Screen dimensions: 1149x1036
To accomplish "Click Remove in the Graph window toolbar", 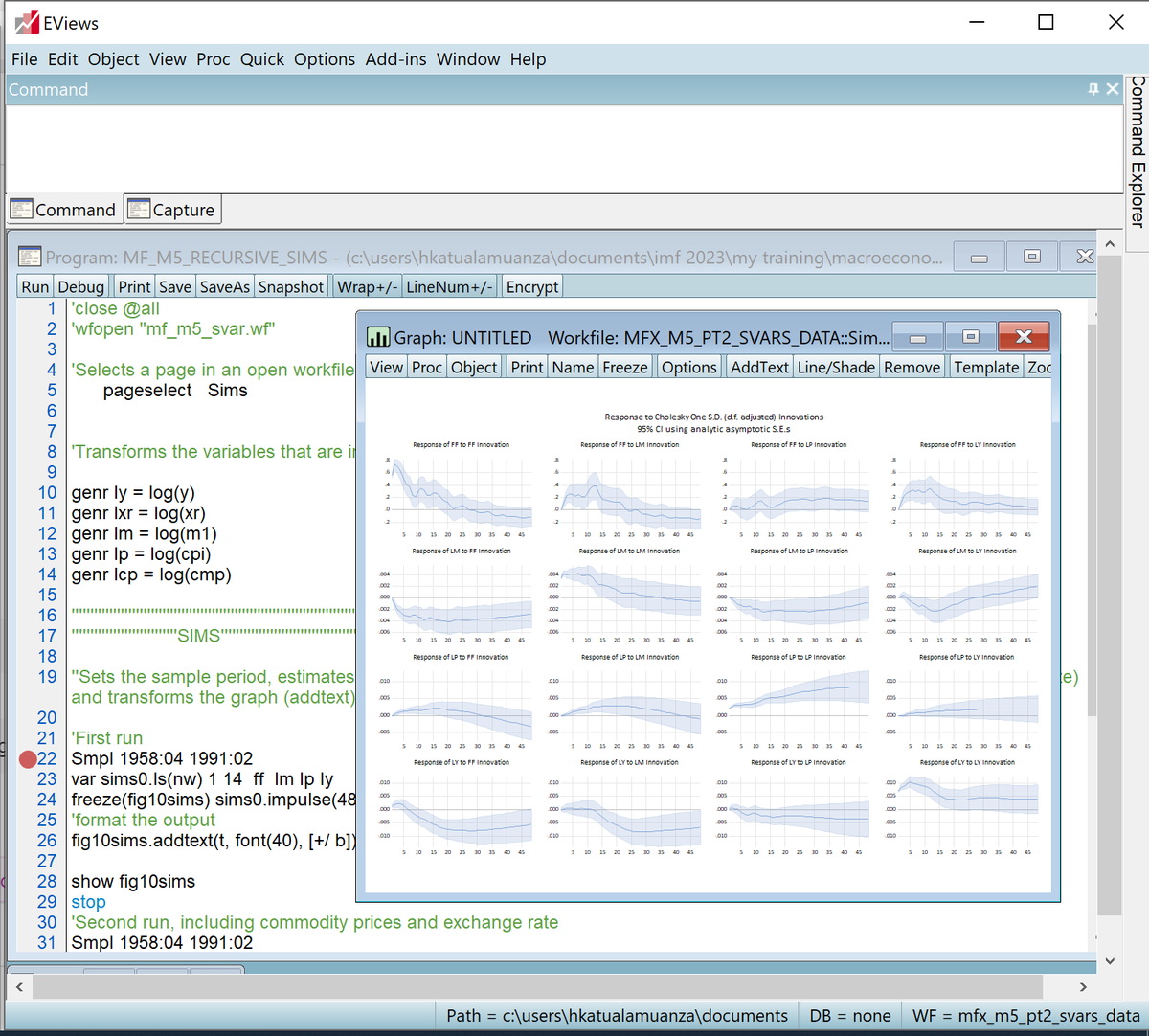I will (x=912, y=367).
